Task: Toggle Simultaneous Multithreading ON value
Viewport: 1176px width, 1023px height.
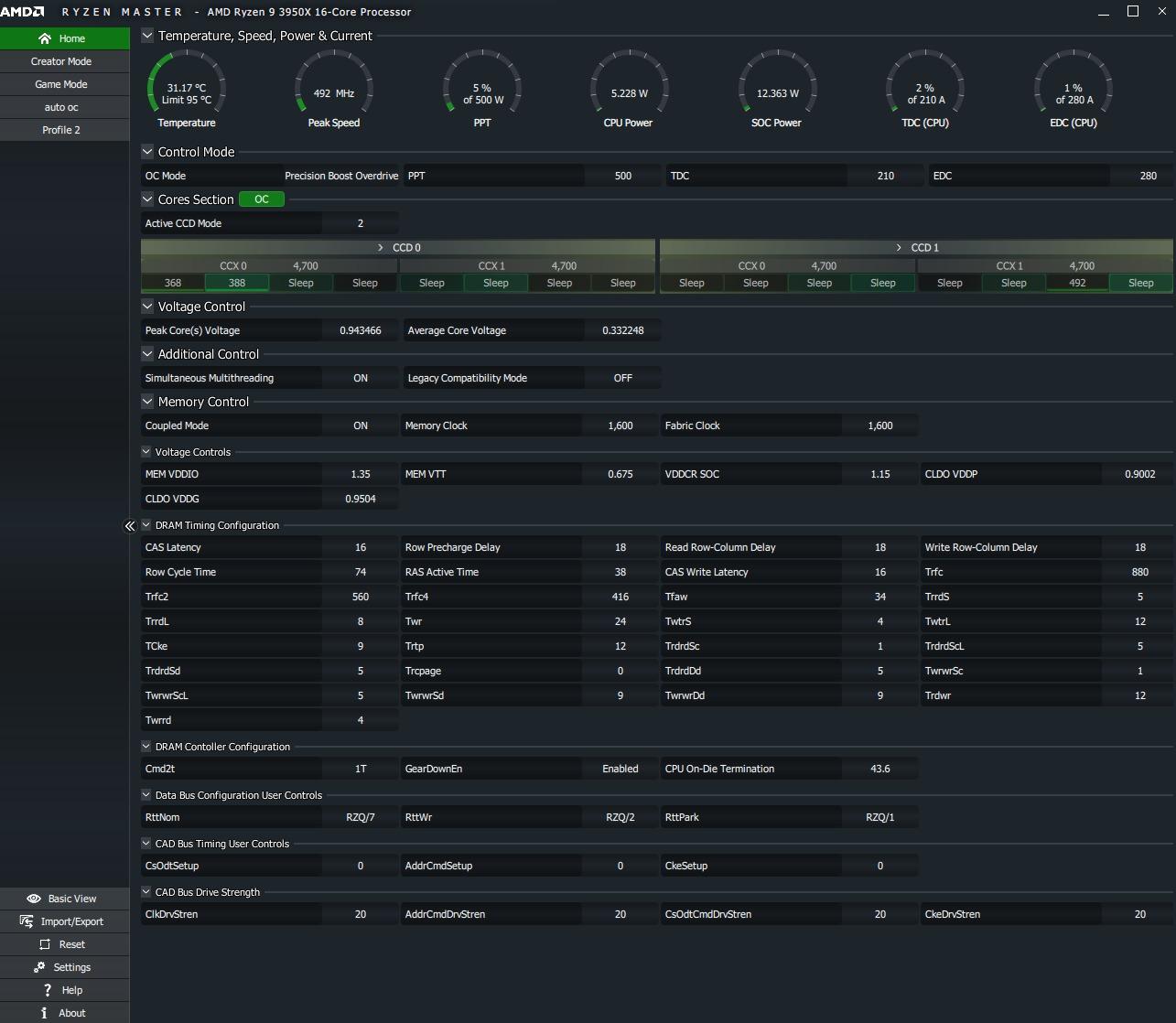Action: pos(361,378)
